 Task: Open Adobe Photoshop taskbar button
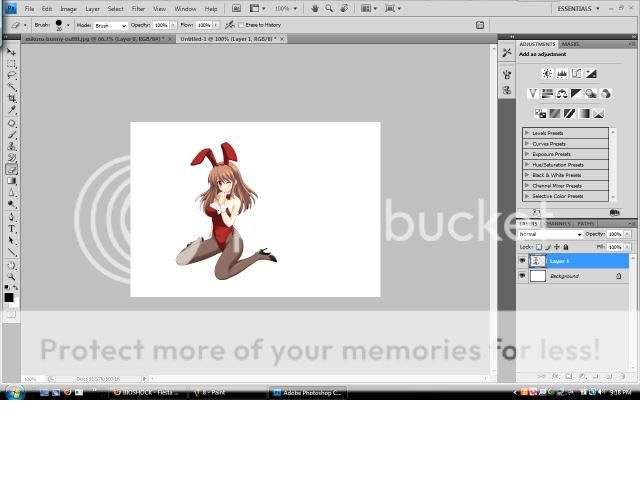click(308, 392)
